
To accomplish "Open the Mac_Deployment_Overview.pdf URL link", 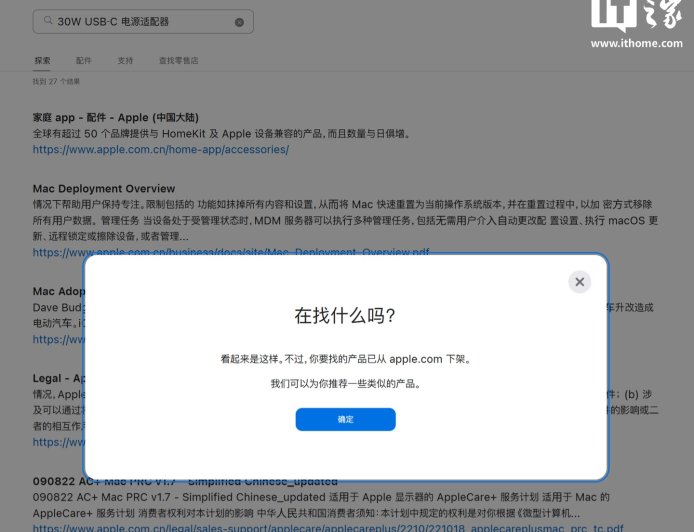I will [230, 252].
